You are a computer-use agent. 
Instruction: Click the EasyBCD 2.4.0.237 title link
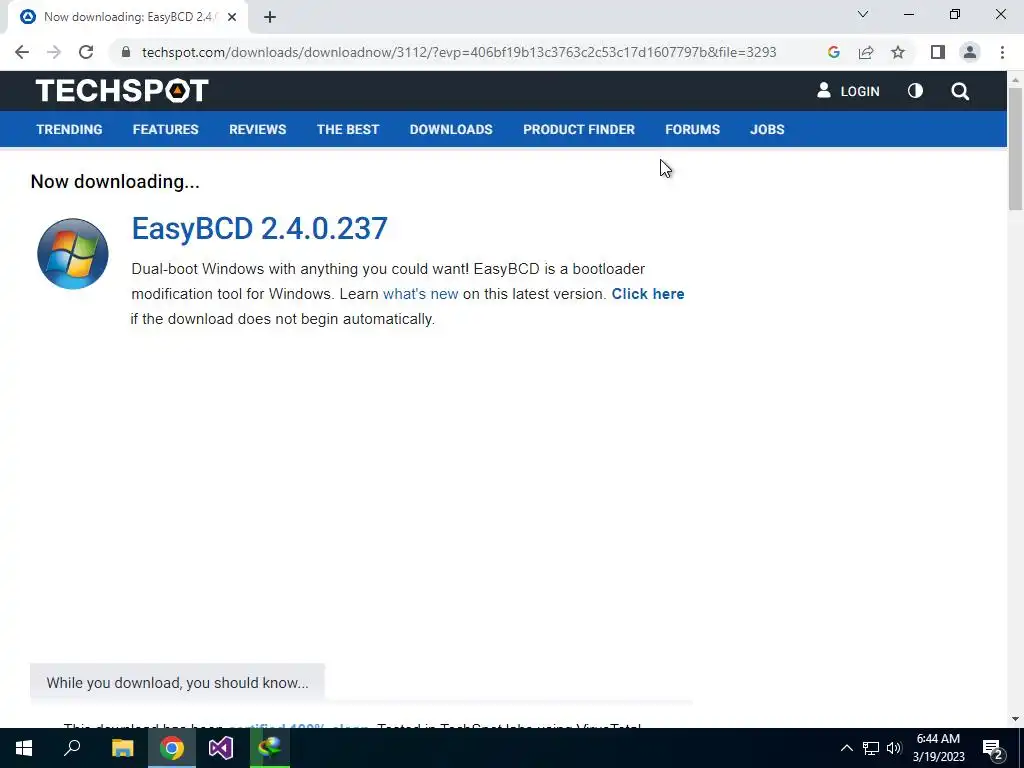259,229
